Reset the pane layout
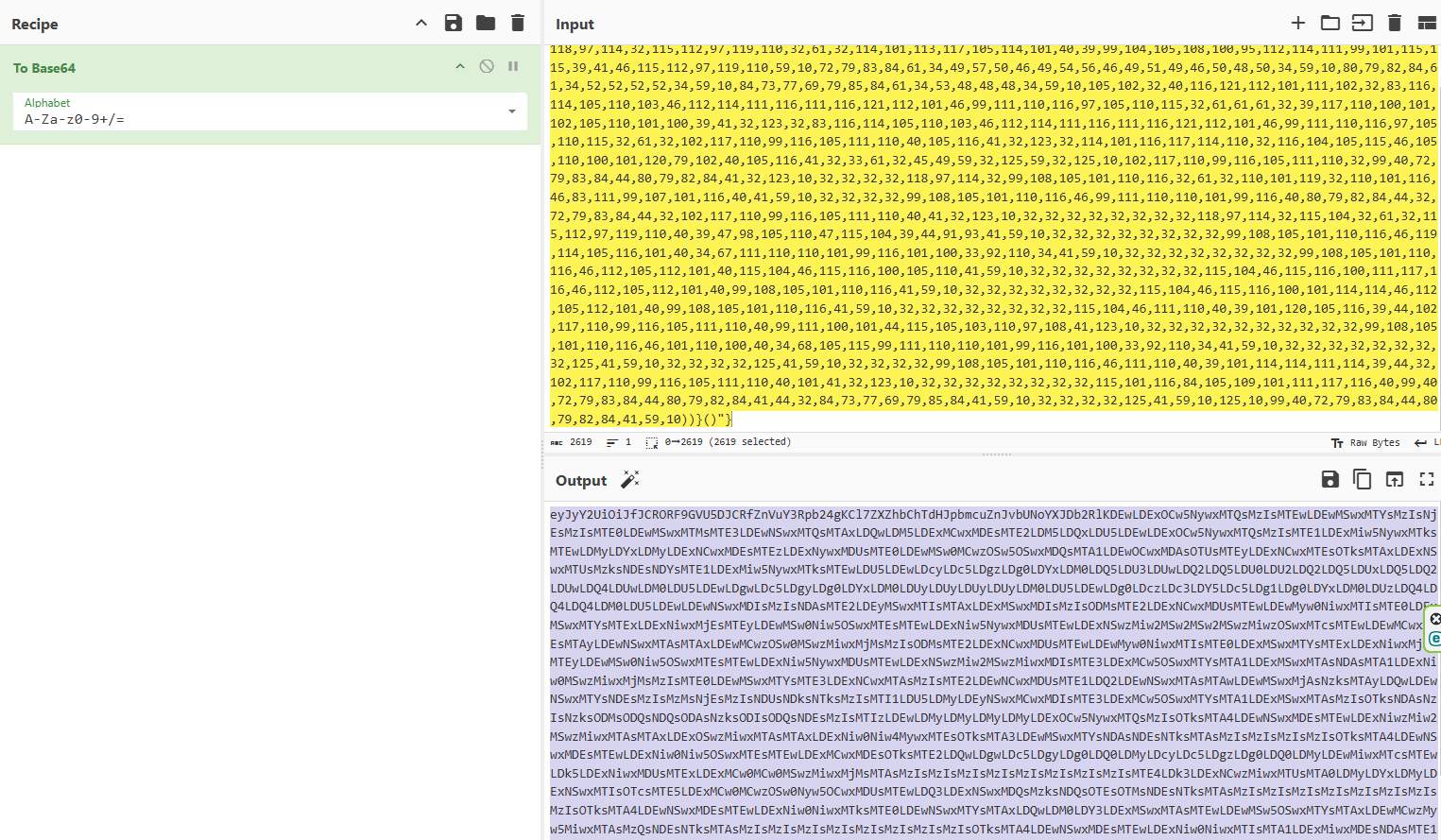This screenshot has height=840, width=1441. tap(1427, 23)
